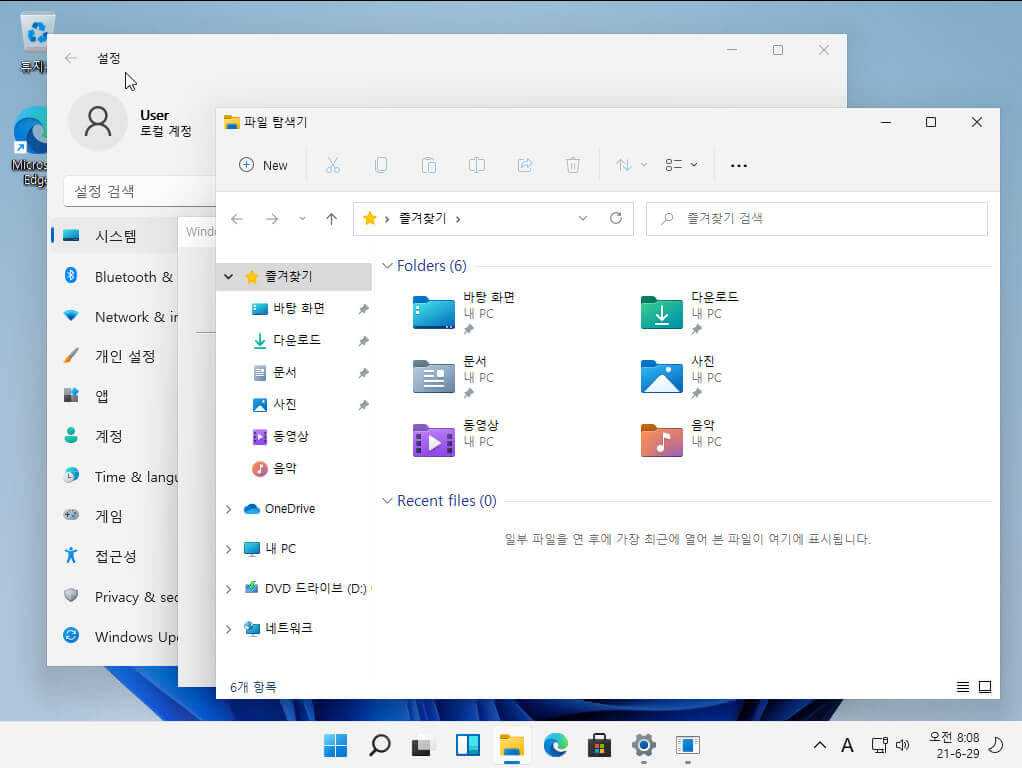Open the View layout options dropdown
Image resolution: width=1022 pixels, height=768 pixels.
[x=681, y=166]
